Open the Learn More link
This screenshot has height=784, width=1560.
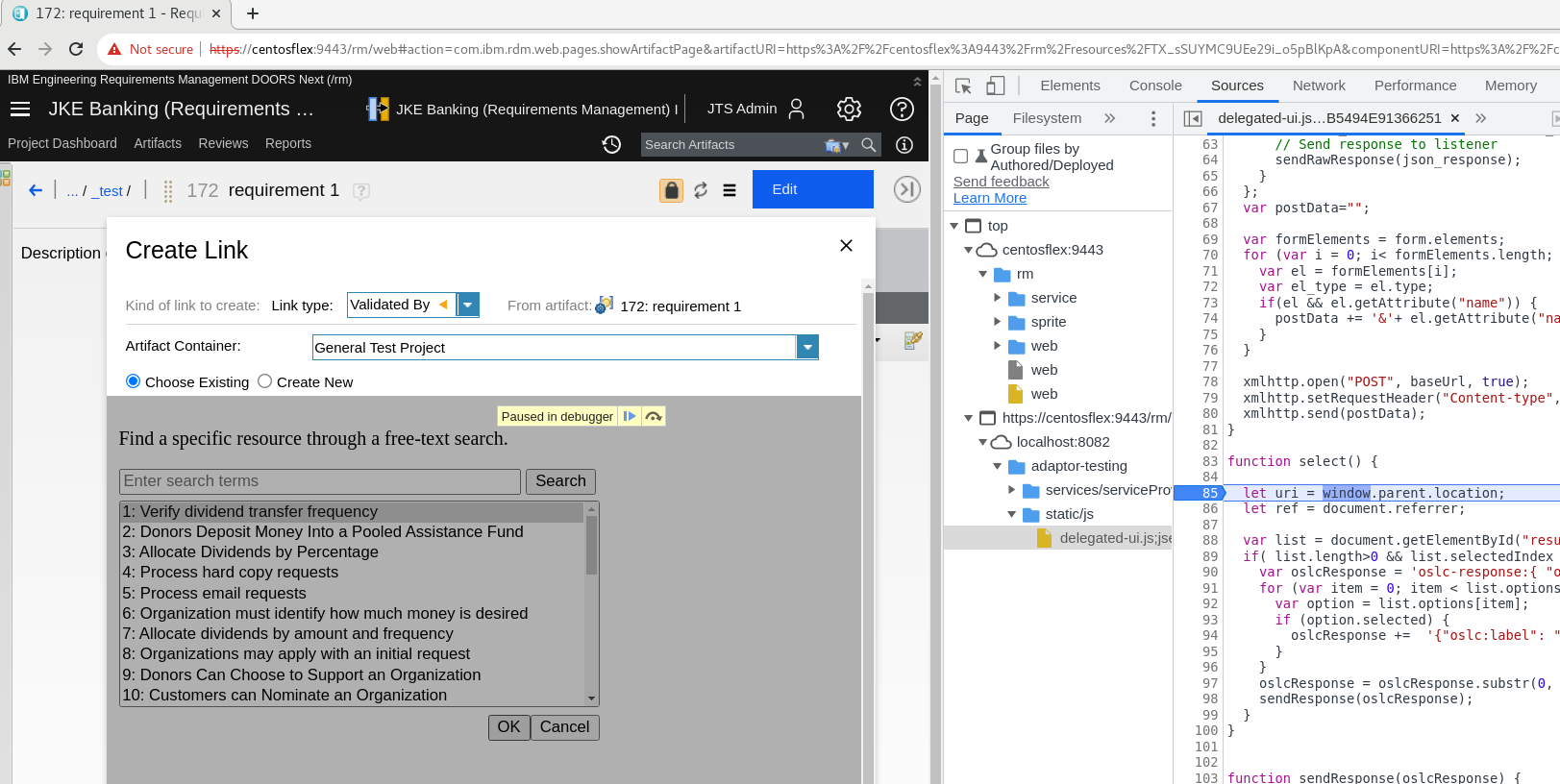tap(990, 198)
